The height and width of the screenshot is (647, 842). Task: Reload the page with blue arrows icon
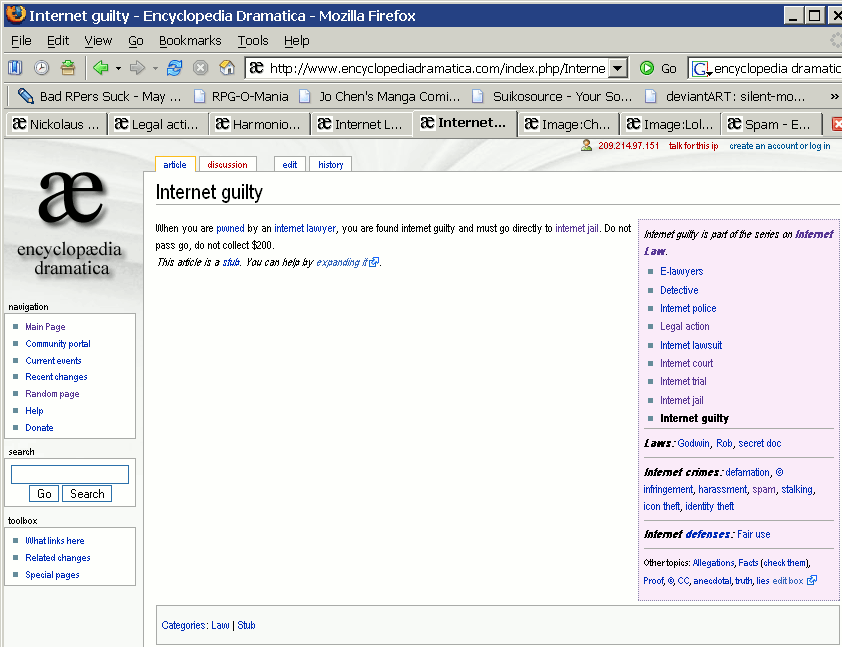(174, 68)
